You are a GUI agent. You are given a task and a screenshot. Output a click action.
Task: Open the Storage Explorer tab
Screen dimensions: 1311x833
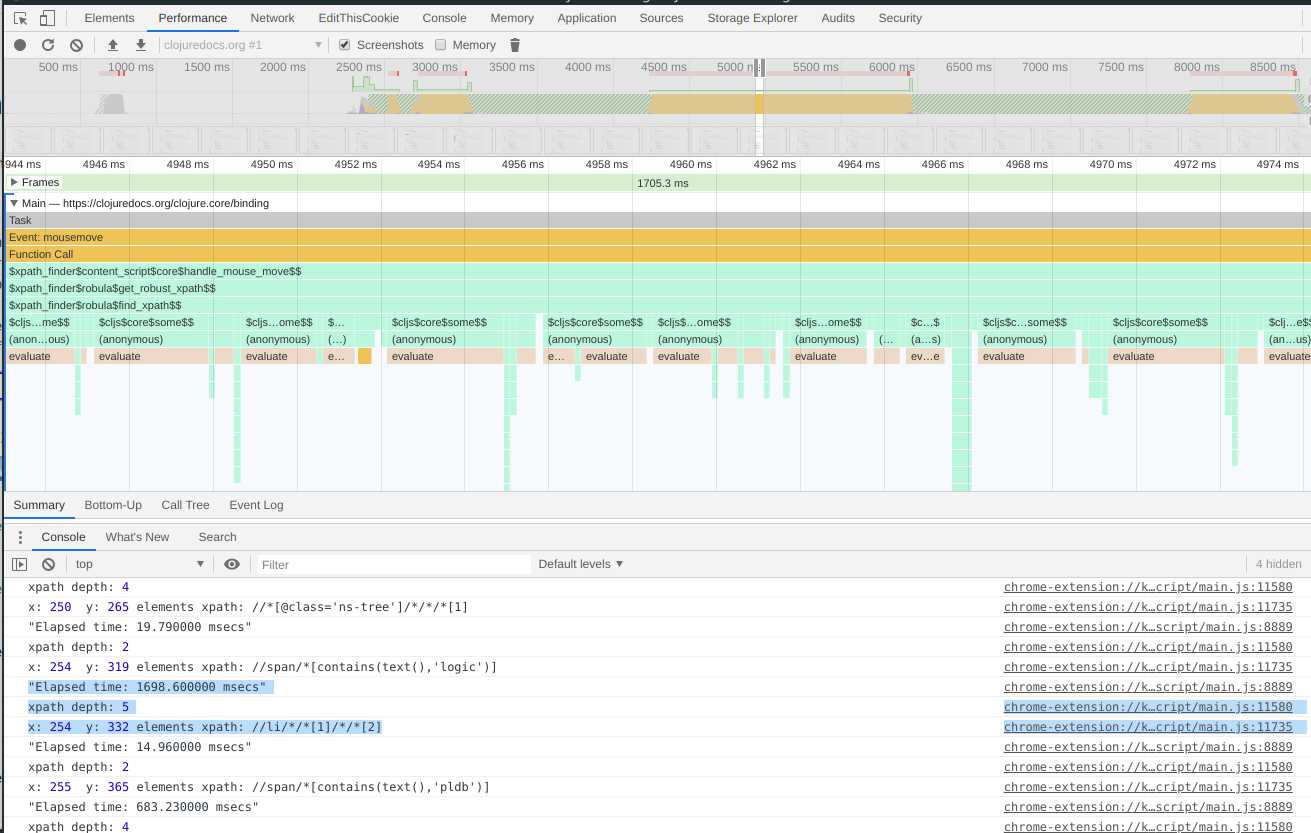[x=753, y=18]
